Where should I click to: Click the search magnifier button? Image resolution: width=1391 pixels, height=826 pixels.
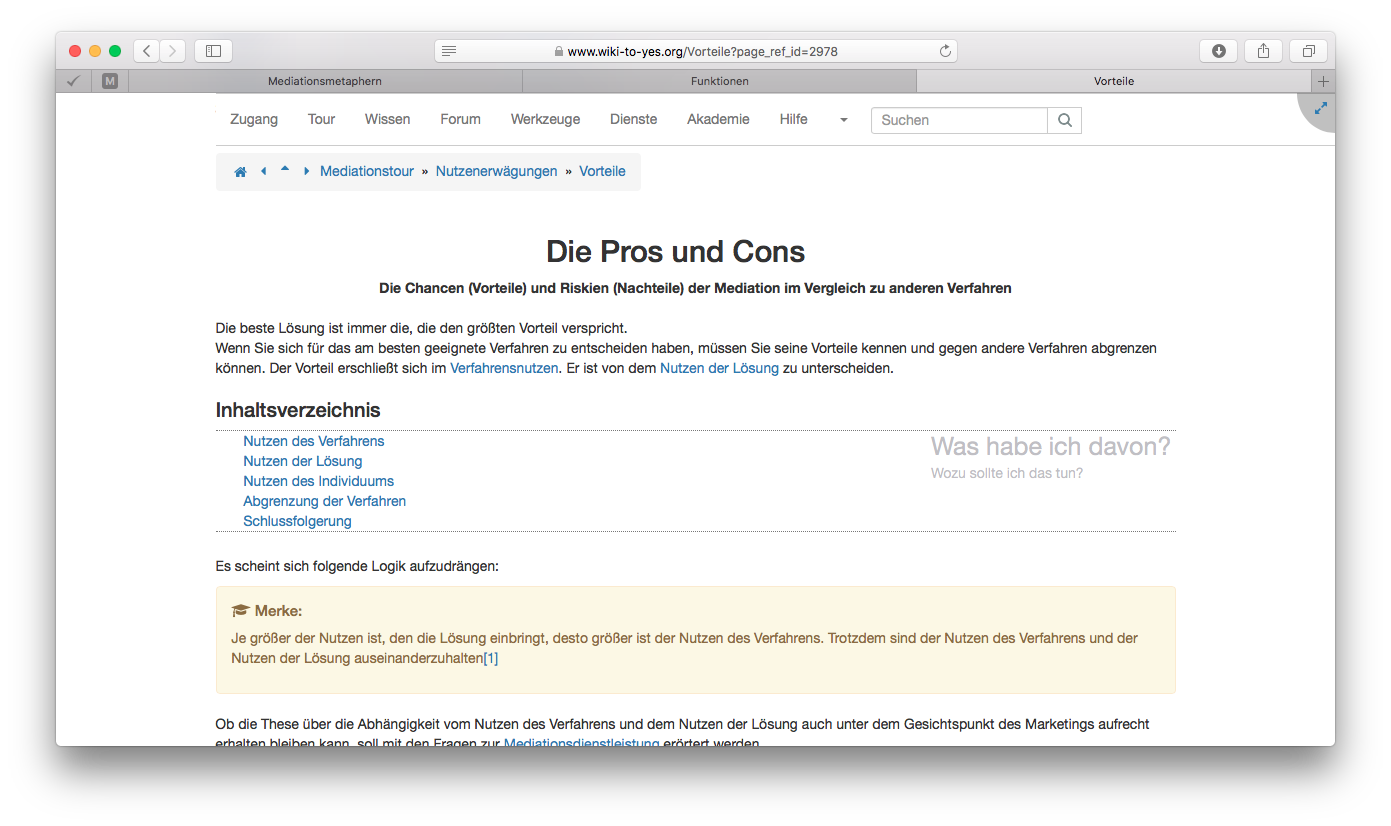(1064, 120)
